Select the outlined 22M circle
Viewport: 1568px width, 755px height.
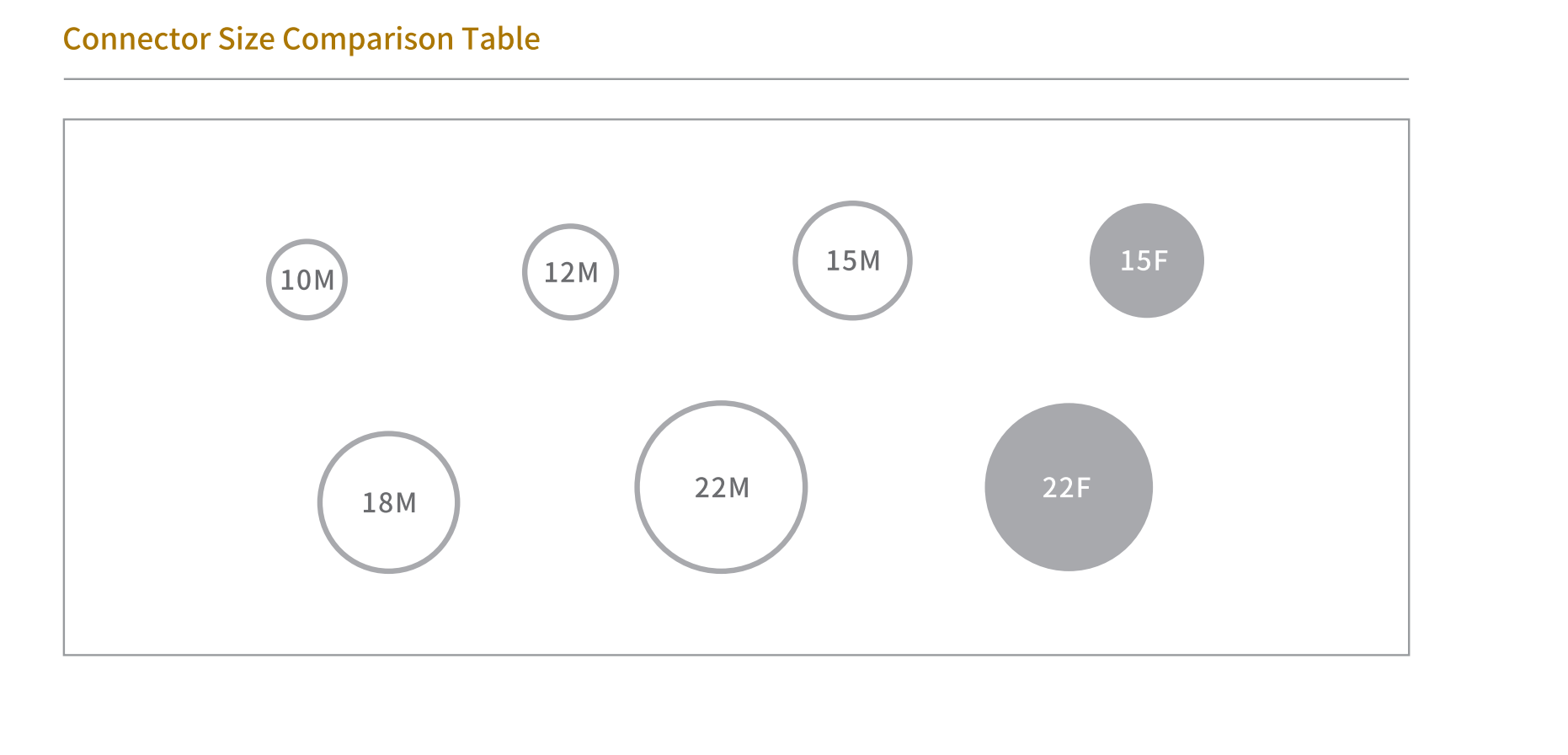721,487
